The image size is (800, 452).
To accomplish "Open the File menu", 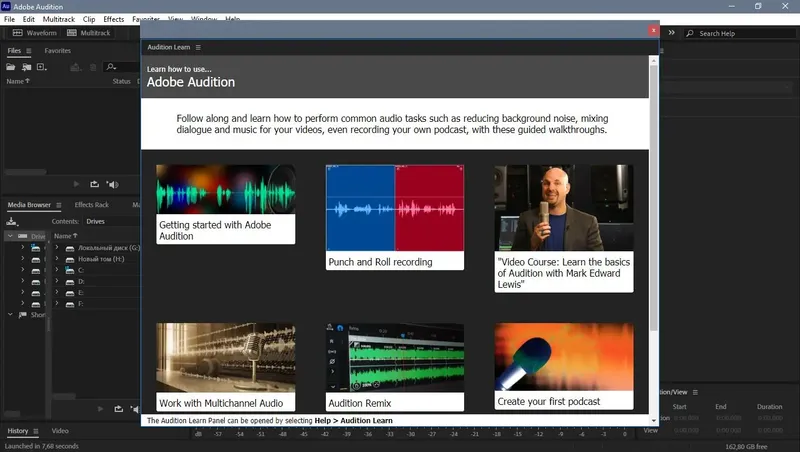I will point(9,19).
